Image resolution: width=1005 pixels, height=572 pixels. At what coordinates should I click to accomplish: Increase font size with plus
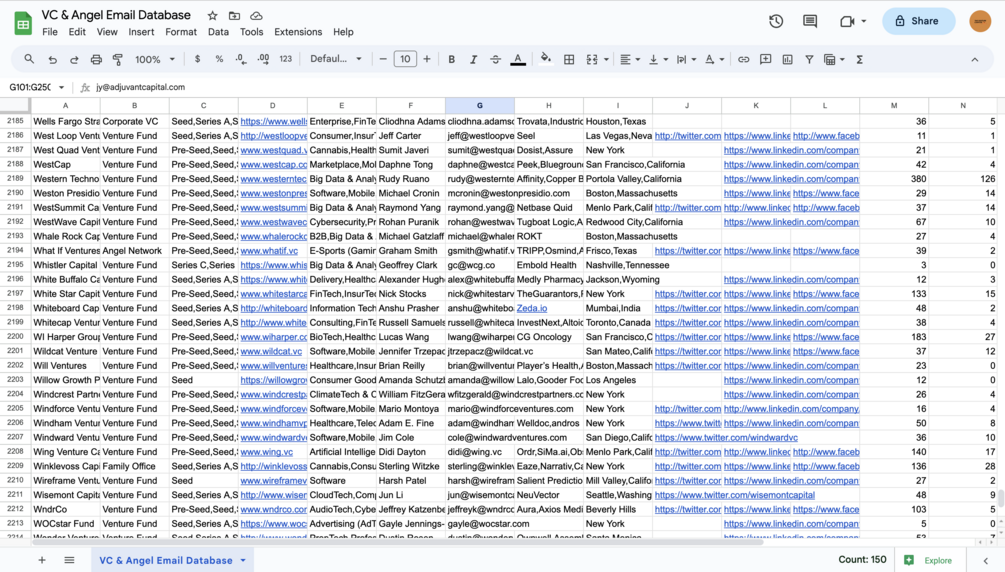pos(427,59)
